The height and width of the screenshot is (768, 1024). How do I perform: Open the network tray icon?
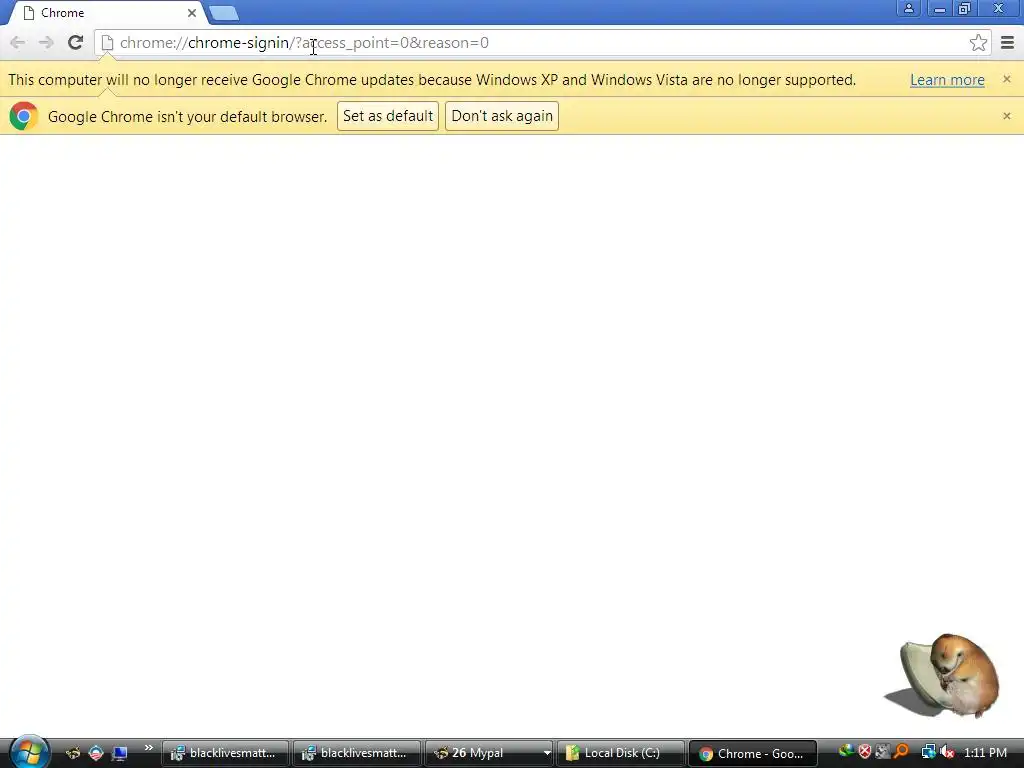click(x=928, y=752)
